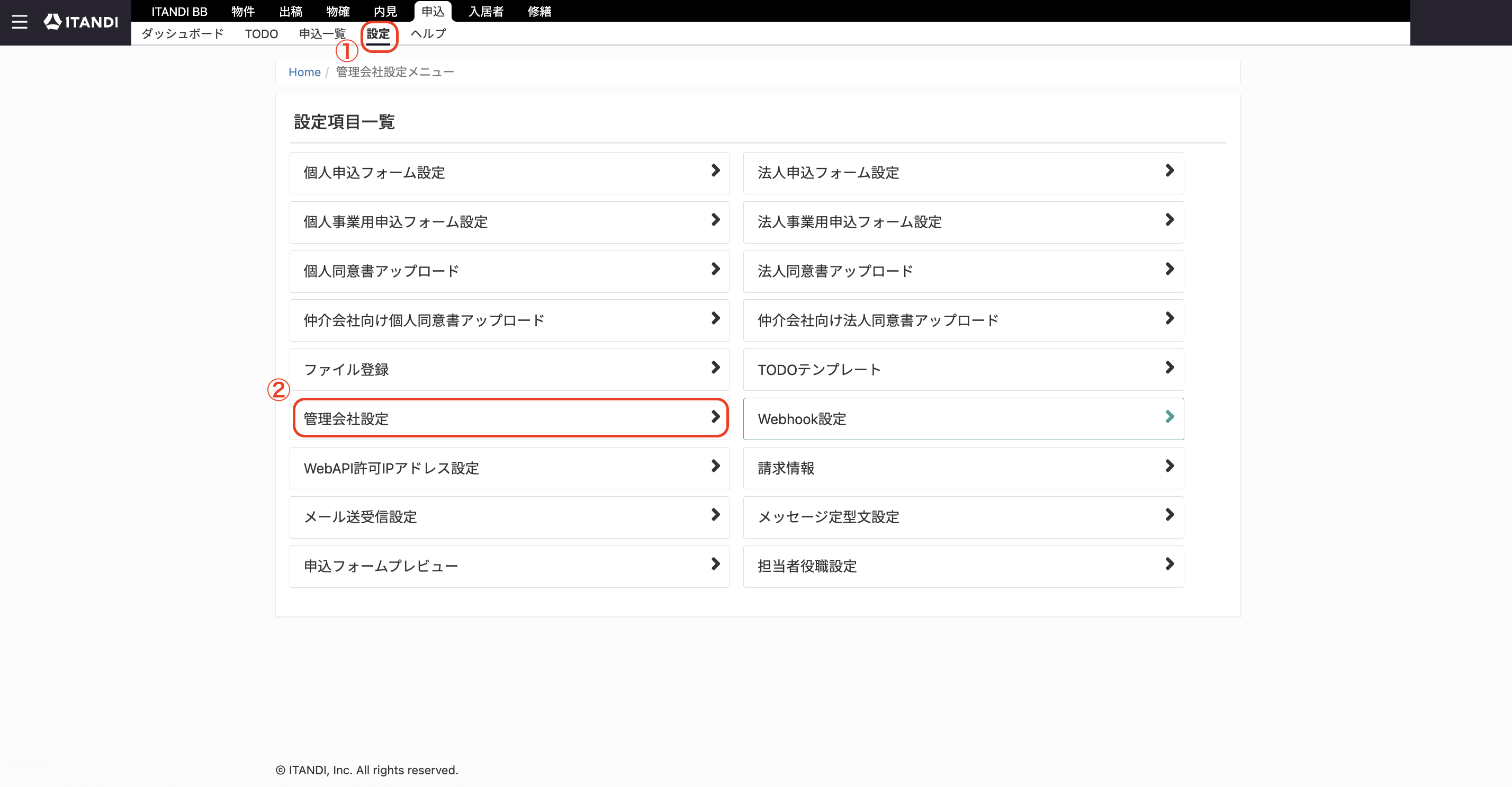Click chevron on メッセージ定型文設定 row
Viewport: 1512px width, 787px height.
(x=1169, y=515)
